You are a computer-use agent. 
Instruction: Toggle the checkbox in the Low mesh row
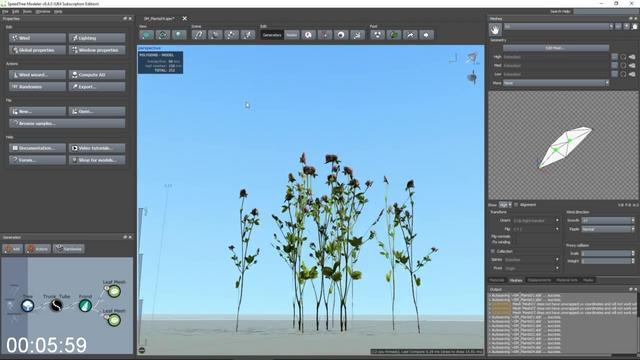click(614, 74)
